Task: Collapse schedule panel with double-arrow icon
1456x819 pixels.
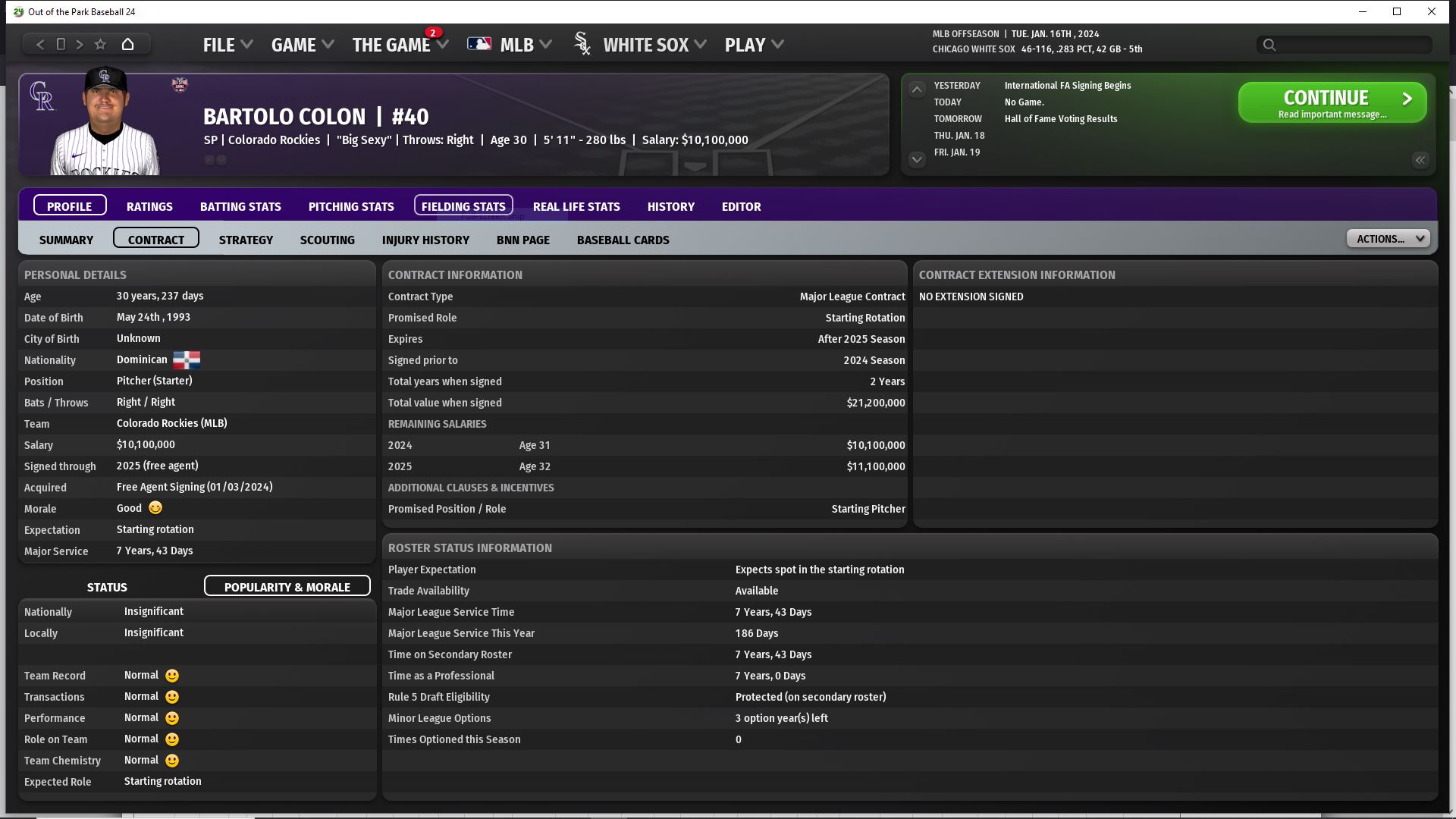Action: coord(1420,160)
